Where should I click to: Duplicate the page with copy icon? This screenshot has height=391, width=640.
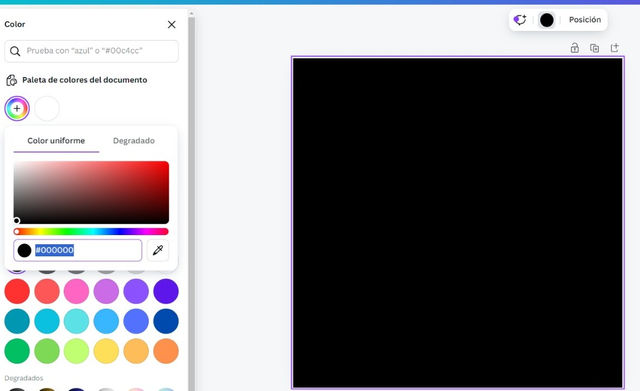(x=595, y=48)
